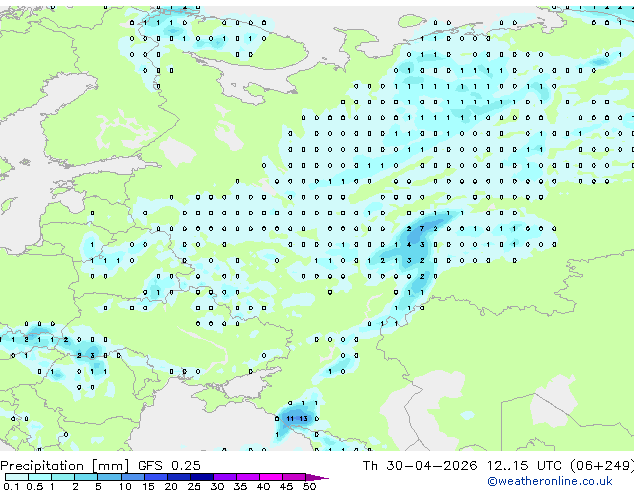Click the '0.1' legend scale label
Screen dimensions: 634x490
(x=11, y=486)
